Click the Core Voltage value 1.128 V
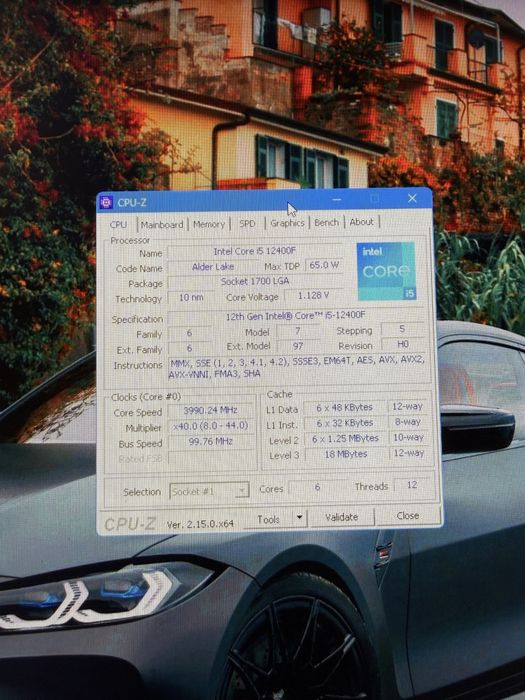This screenshot has height=700, width=525. pyautogui.click(x=313, y=295)
